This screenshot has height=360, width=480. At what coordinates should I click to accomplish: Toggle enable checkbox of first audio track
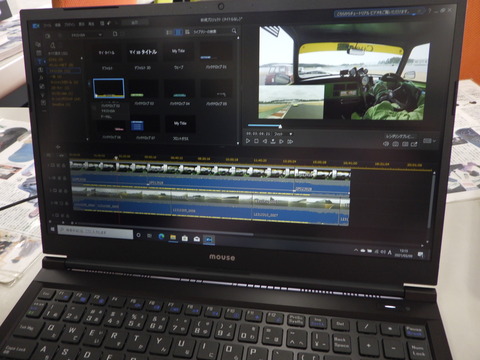(x=60, y=178)
